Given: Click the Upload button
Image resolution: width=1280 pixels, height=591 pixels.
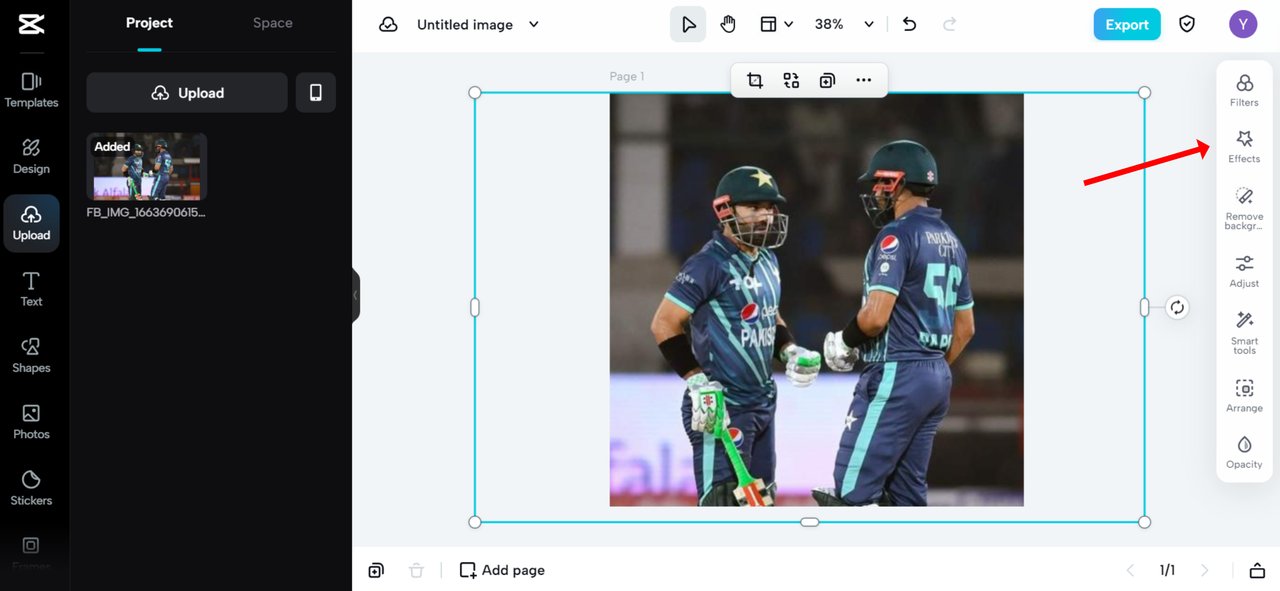Looking at the screenshot, I should tap(187, 93).
